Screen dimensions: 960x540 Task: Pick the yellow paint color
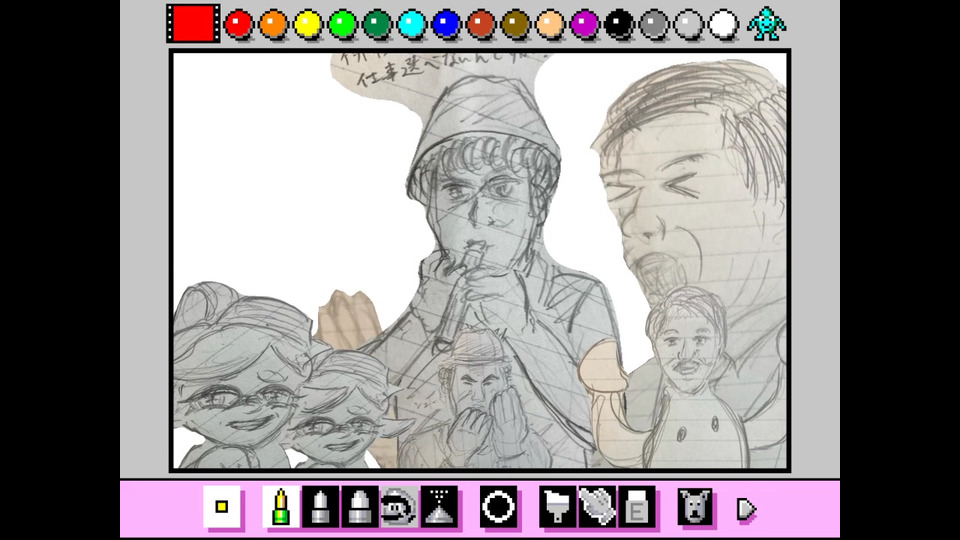point(307,25)
